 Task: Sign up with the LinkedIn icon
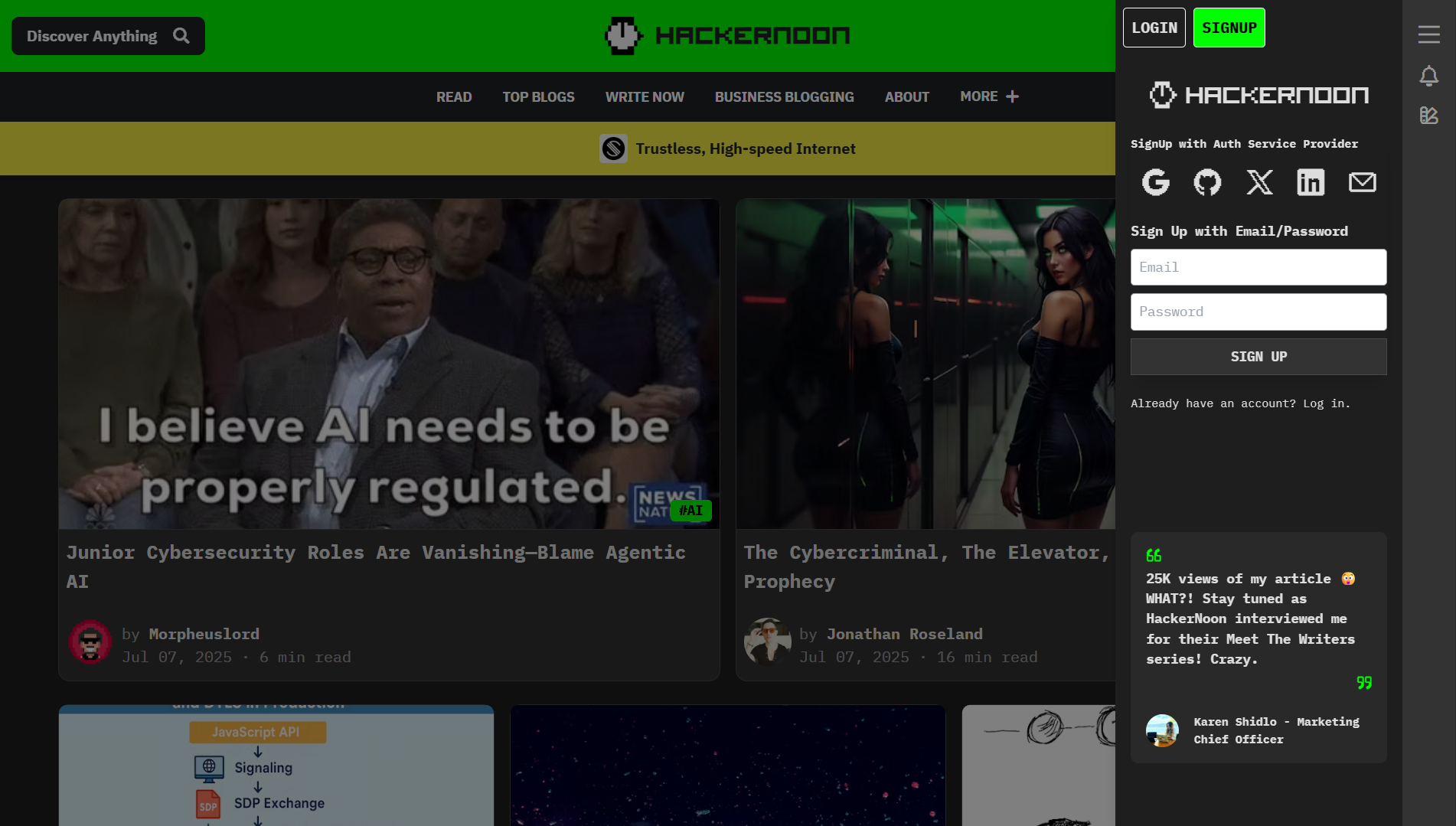click(1311, 182)
